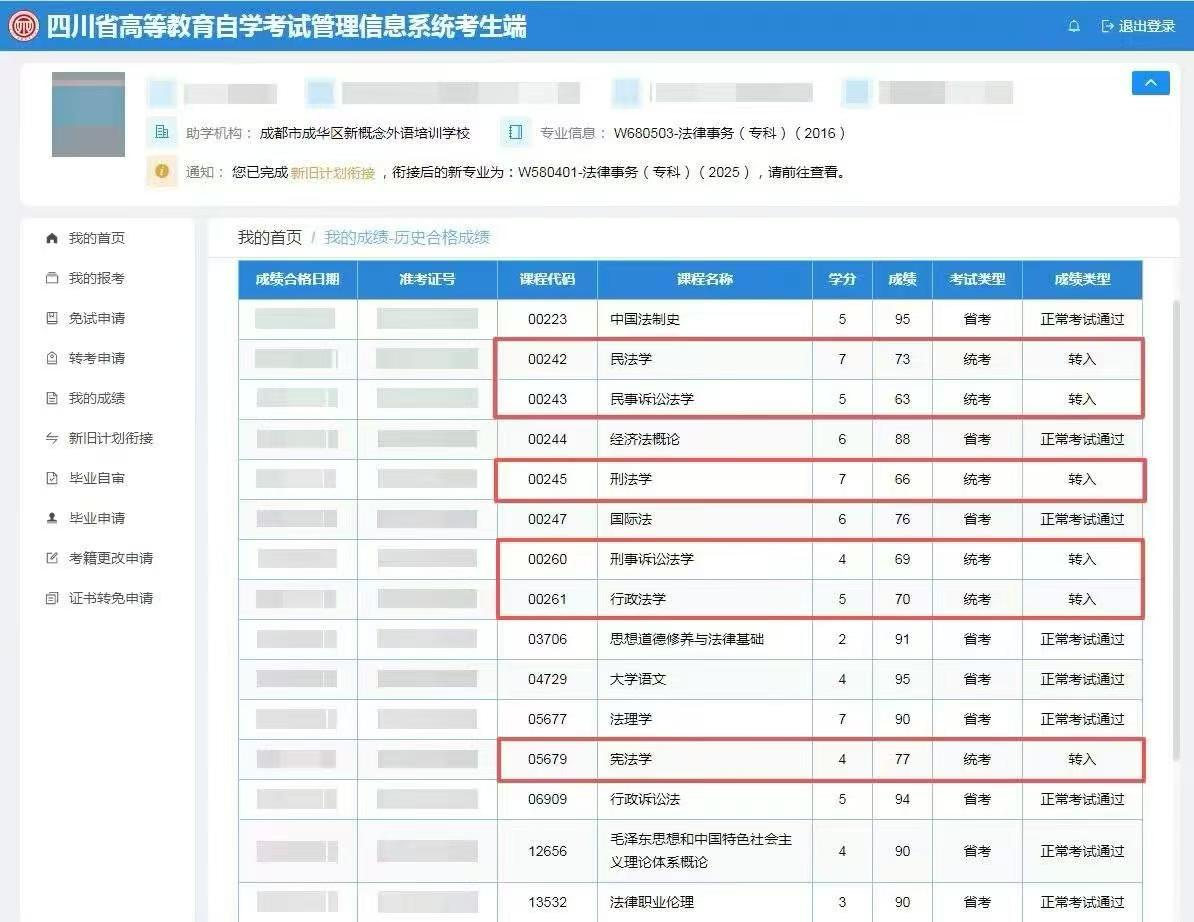Click the 考籍更改申请 edit icon
Image resolution: width=1194 pixels, height=922 pixels.
[52, 558]
